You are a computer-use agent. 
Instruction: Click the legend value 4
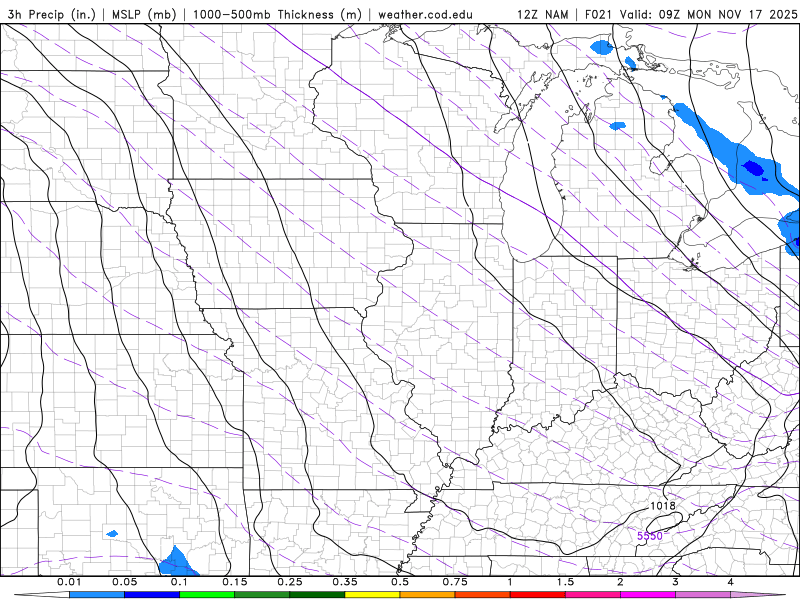(x=731, y=582)
